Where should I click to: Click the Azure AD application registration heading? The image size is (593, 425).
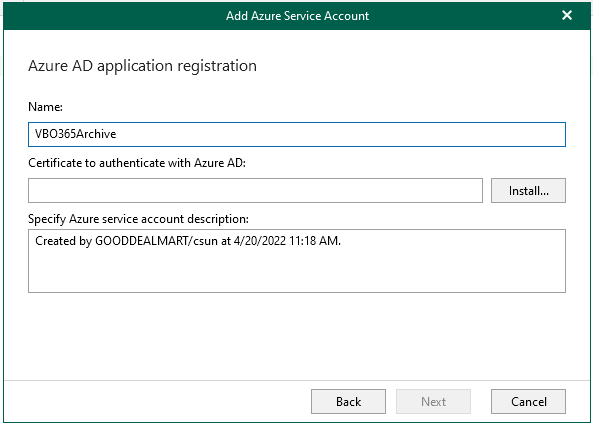click(x=142, y=66)
